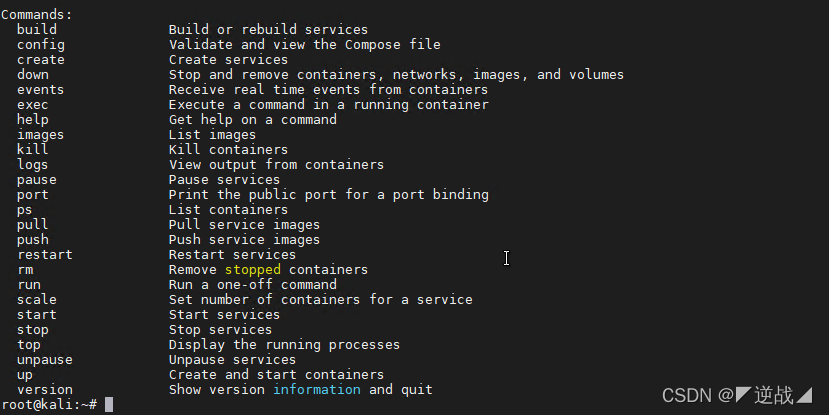Click the "logs" command name
829x415 pixels.
point(32,165)
